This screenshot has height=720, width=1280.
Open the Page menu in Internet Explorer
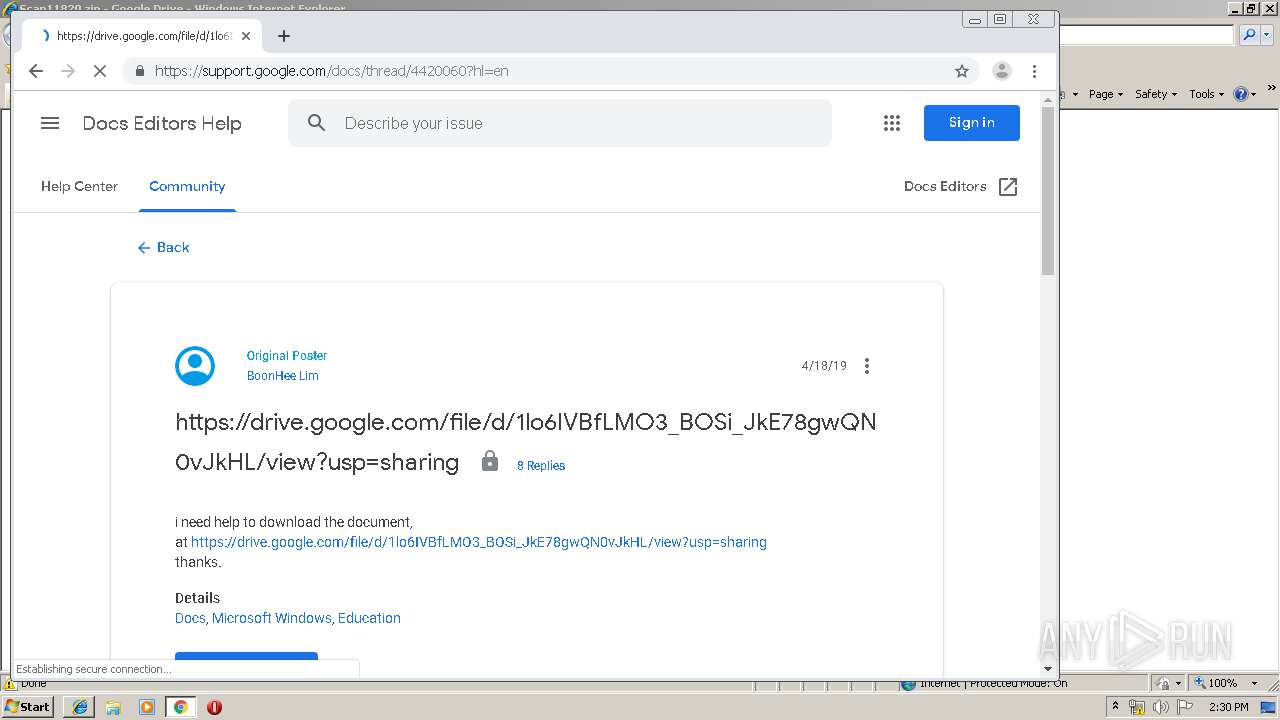[1106, 94]
